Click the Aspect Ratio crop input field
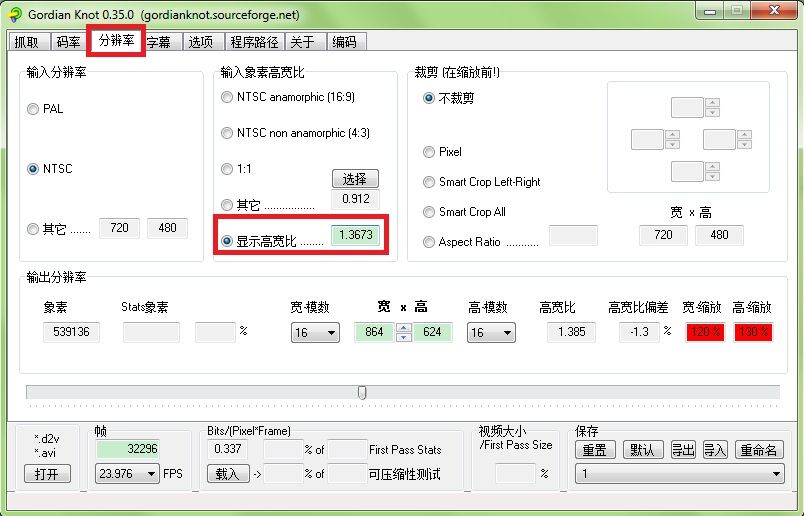 (573, 235)
